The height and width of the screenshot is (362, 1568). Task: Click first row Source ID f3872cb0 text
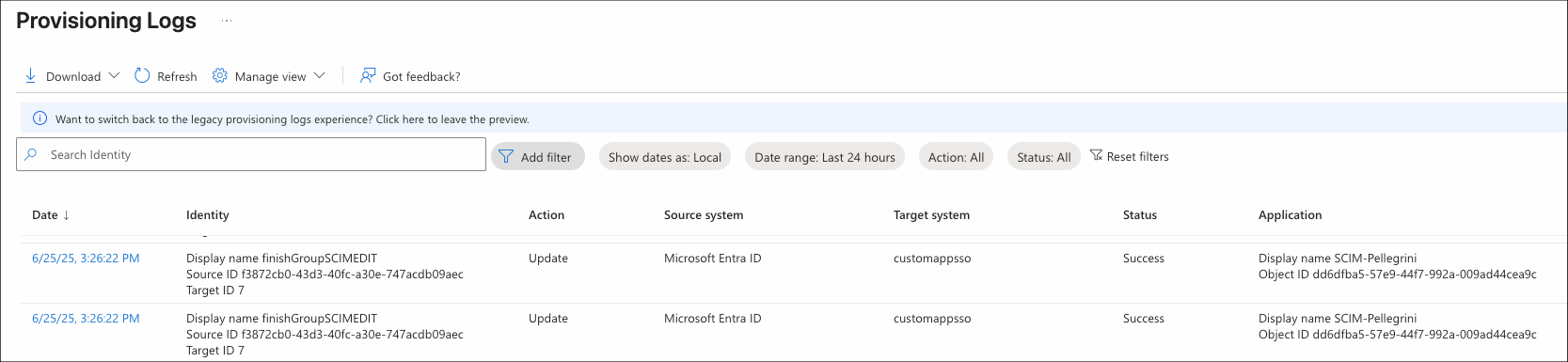click(x=325, y=274)
